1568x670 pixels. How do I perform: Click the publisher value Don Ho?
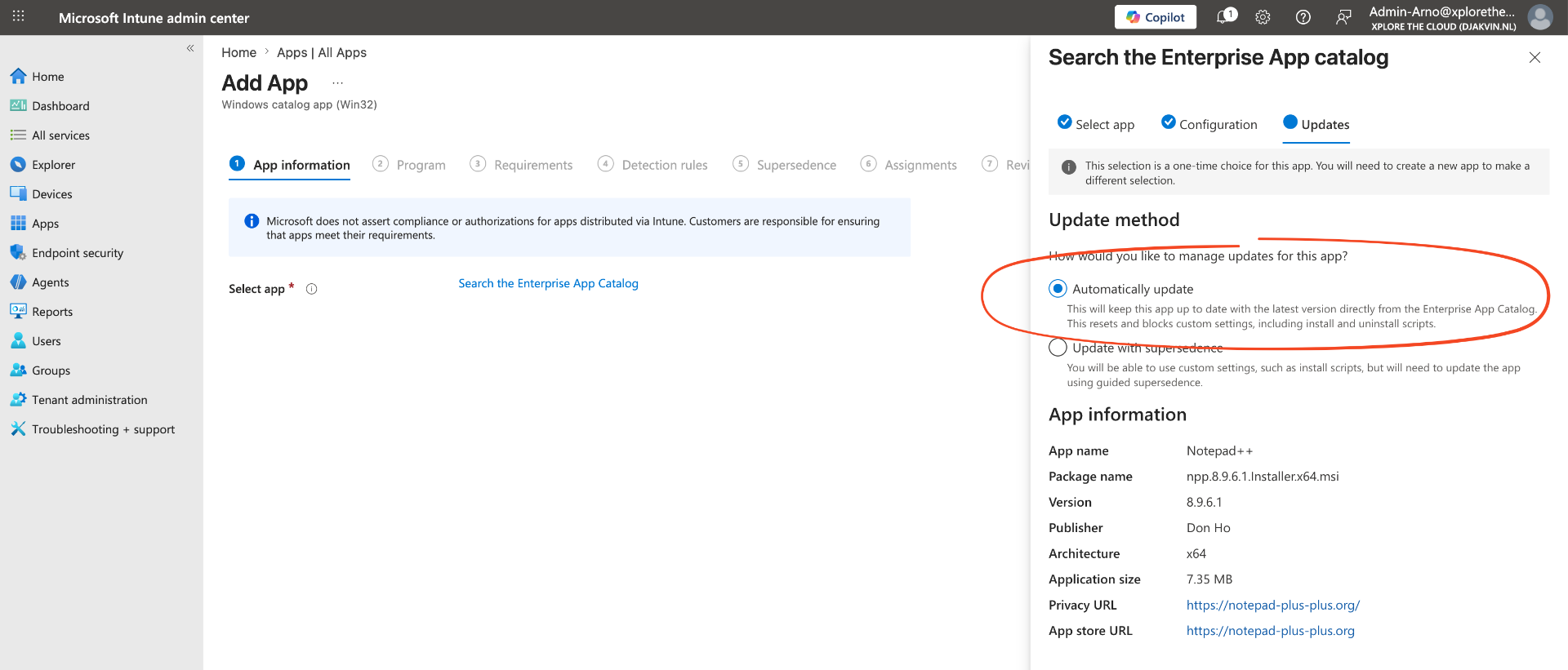click(x=1208, y=528)
